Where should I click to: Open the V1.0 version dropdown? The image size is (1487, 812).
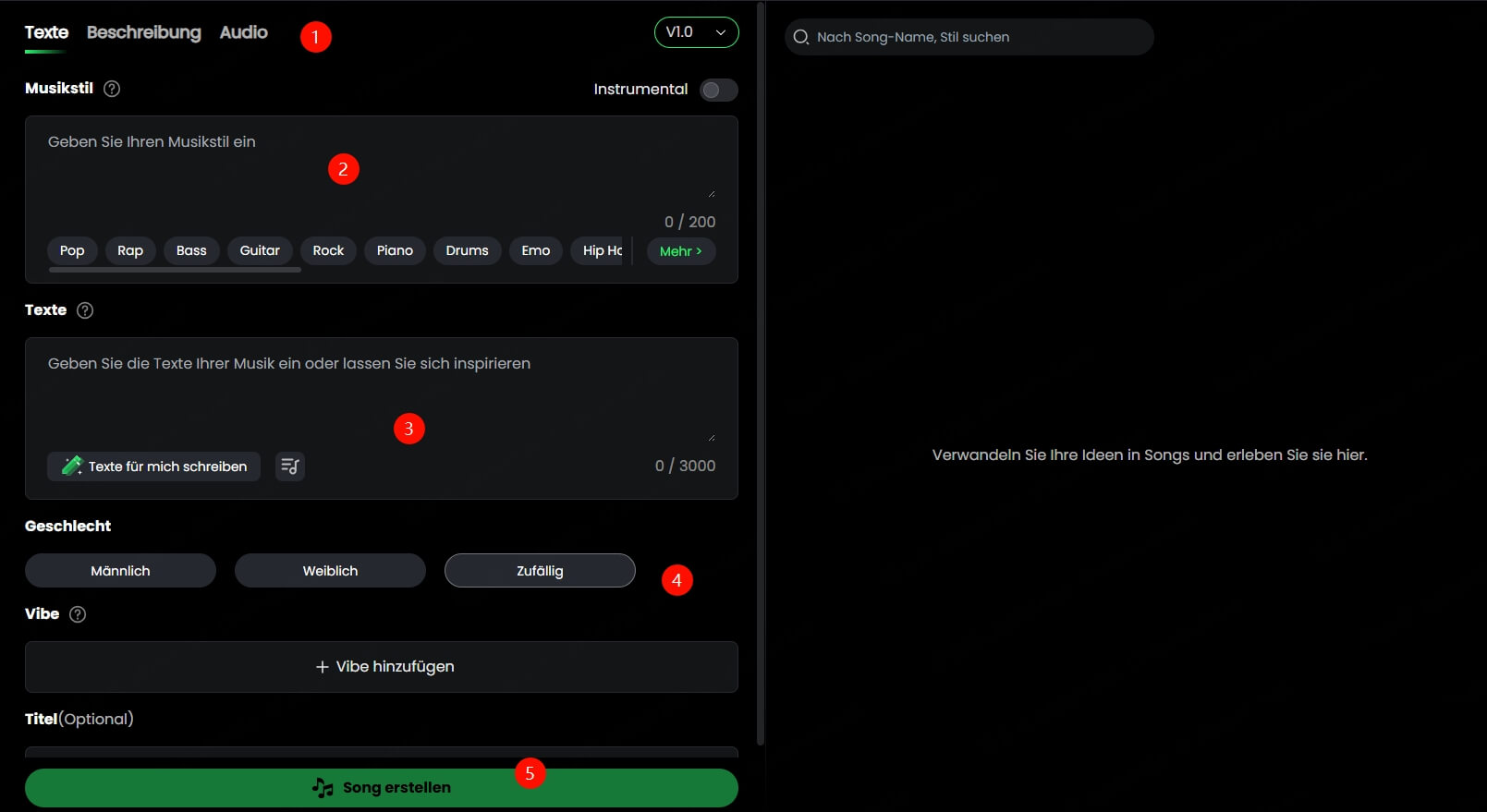696,32
